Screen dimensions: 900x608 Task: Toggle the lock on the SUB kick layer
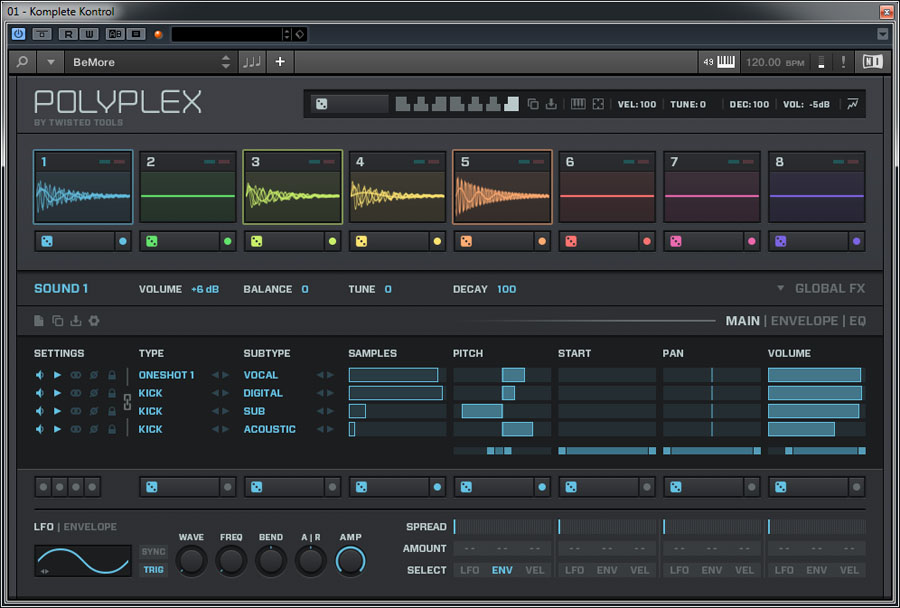111,411
